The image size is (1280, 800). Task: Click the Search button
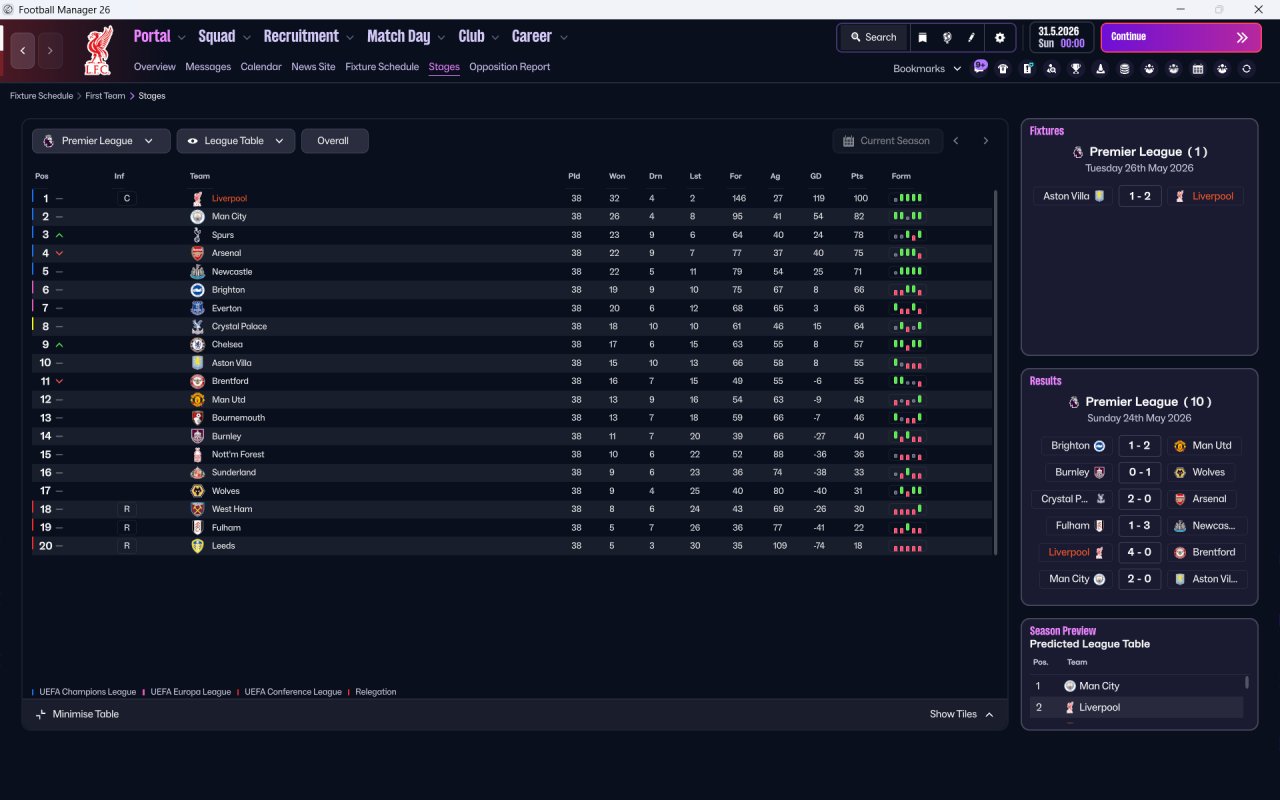[873, 37]
